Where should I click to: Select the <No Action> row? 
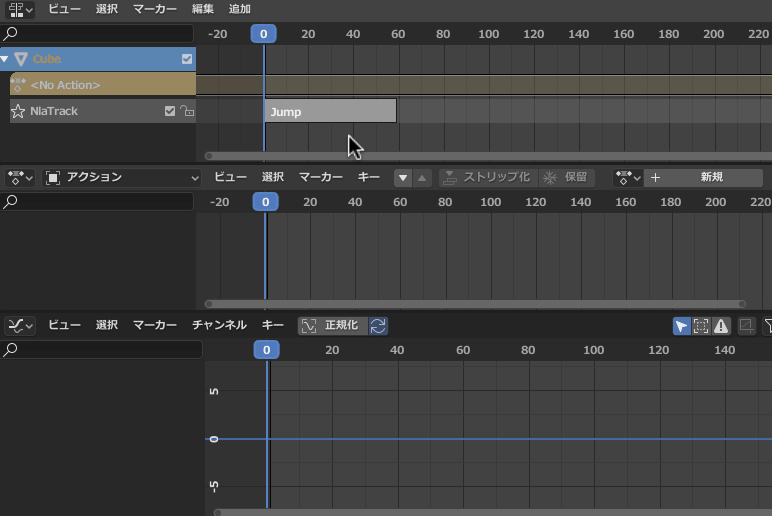(103, 85)
